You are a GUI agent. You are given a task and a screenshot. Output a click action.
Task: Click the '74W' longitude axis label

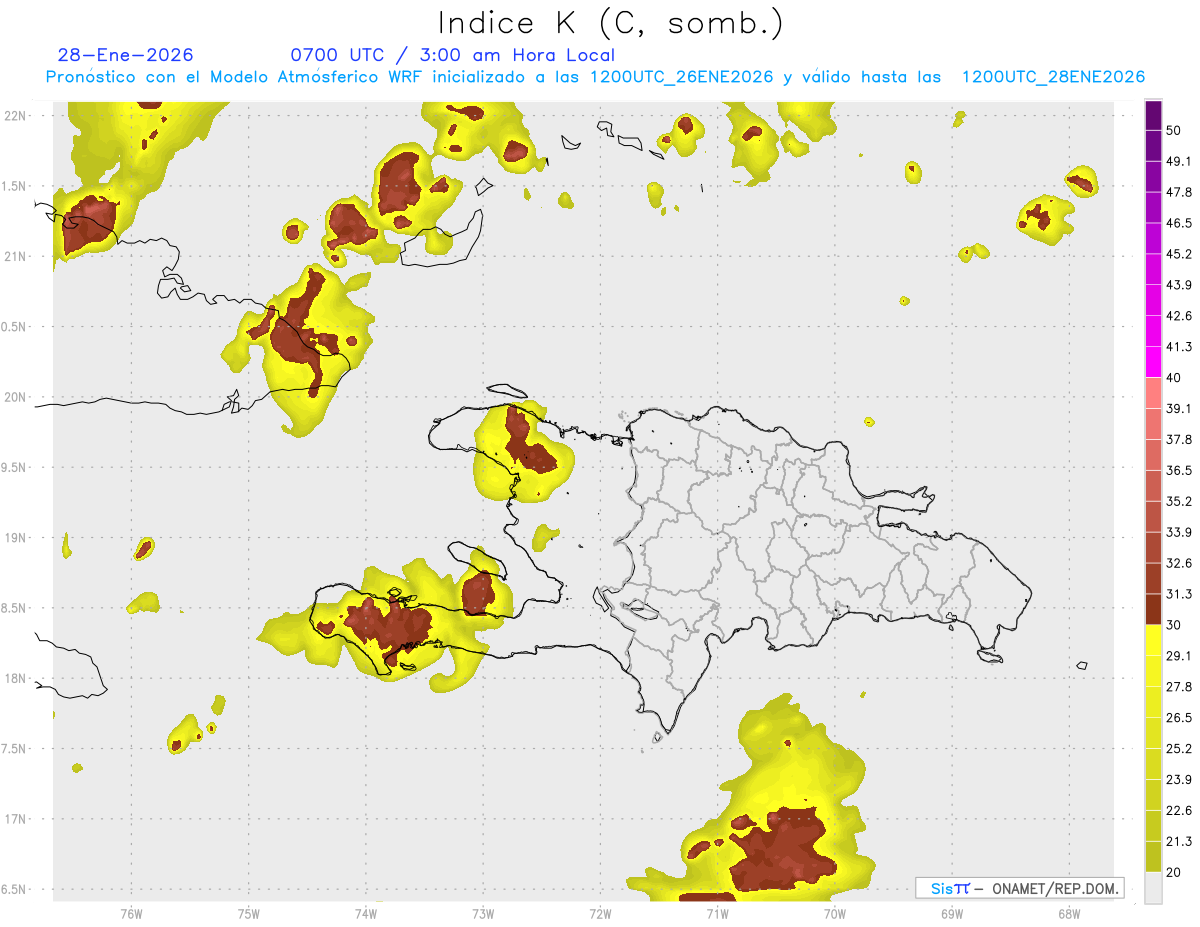pyautogui.click(x=366, y=914)
